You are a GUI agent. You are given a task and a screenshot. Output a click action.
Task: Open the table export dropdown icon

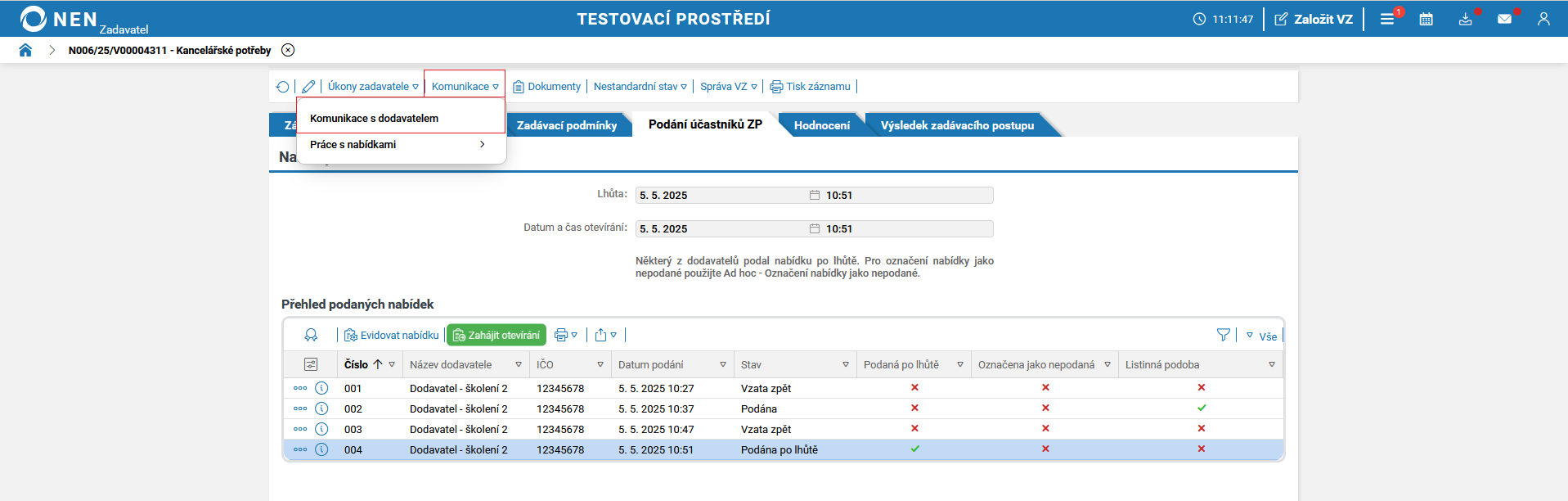point(606,335)
